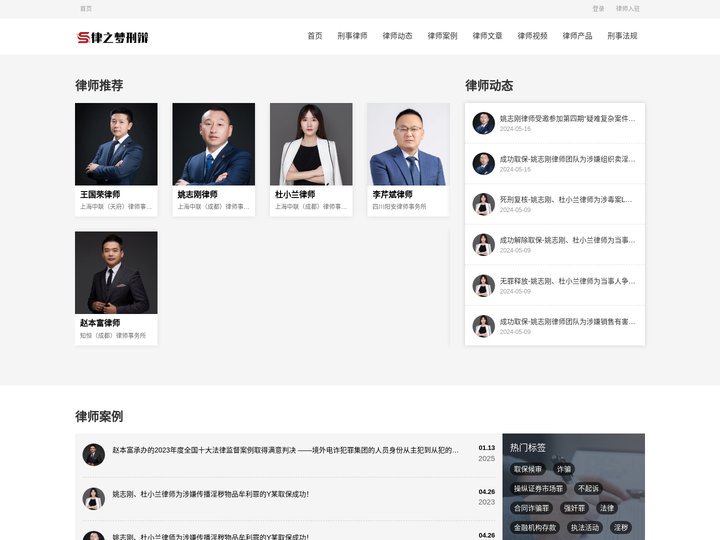
Task: Click 知恒（成都）律师事务所 firm text
Action: point(113,336)
